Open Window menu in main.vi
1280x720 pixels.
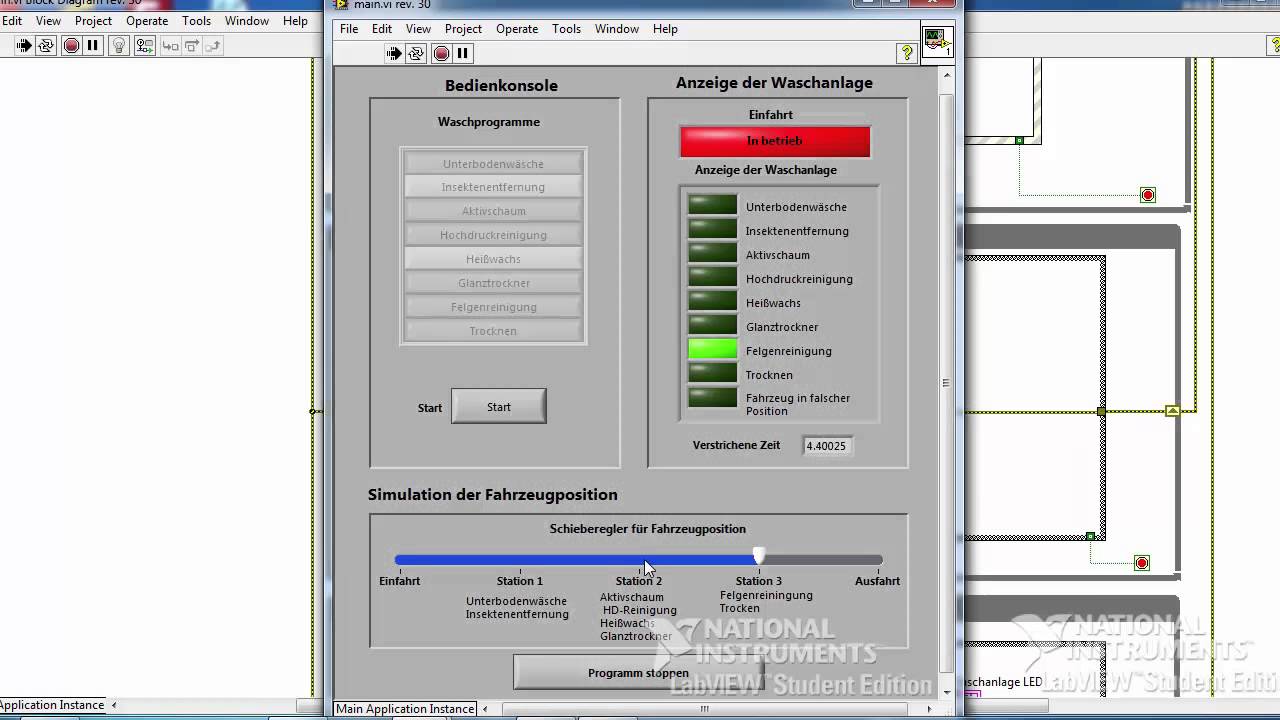(617, 29)
